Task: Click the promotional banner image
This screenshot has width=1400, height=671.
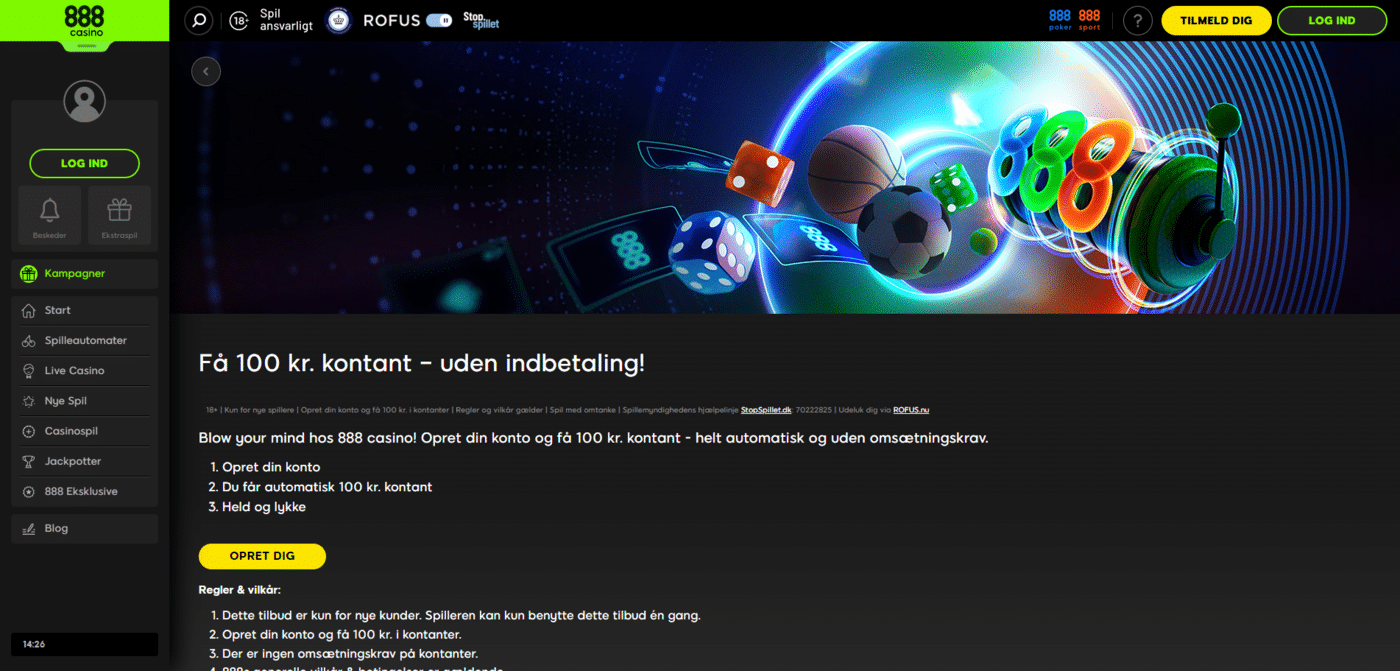Action: pos(784,177)
